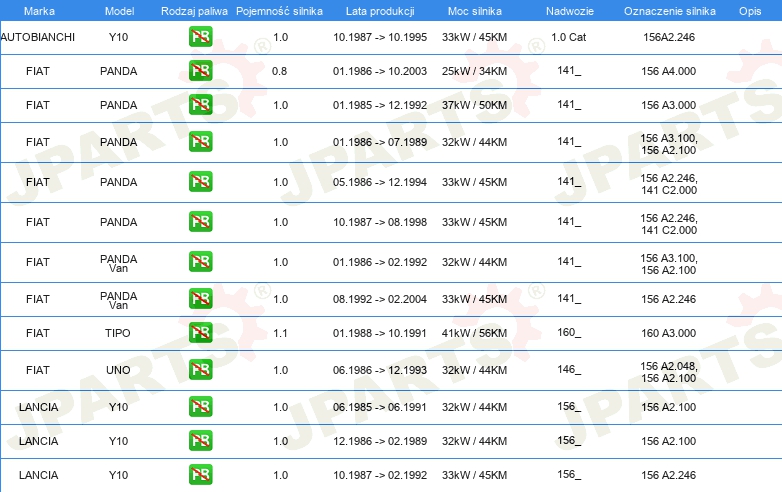Click fuel icon in PANDA 10.1987 -> 08.1998 row
The width and height of the screenshot is (782, 492).
(200, 221)
